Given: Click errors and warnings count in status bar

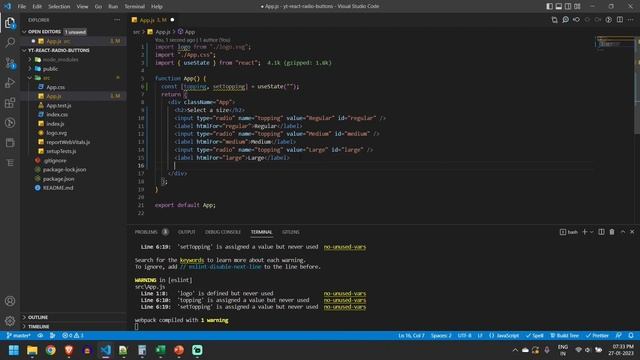Looking at the screenshot, I should 73,336.
